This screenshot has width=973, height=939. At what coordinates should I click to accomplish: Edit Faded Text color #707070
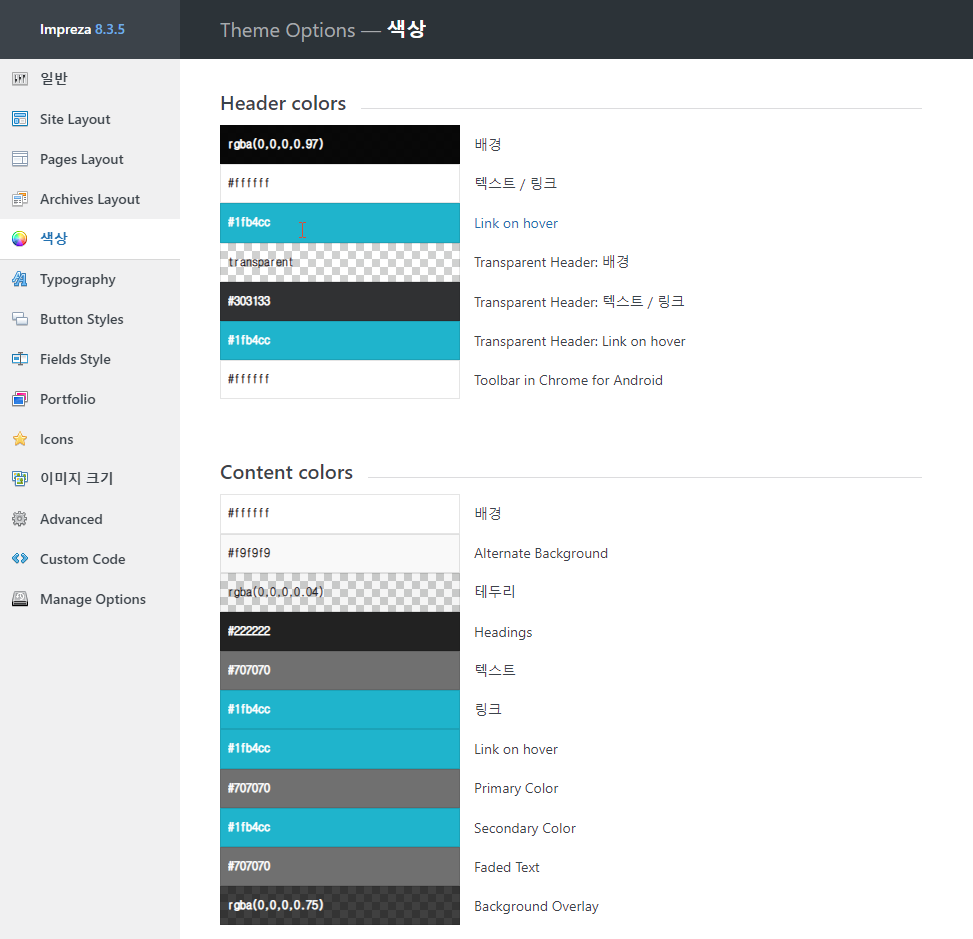click(339, 866)
